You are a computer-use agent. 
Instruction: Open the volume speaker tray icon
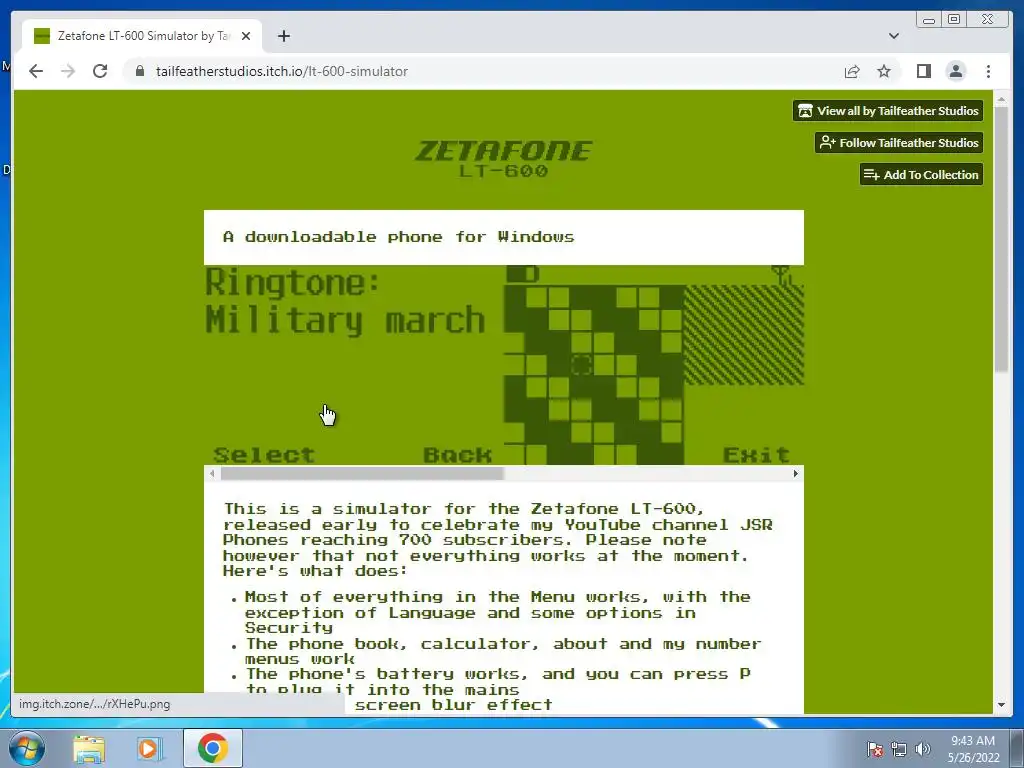(x=922, y=749)
